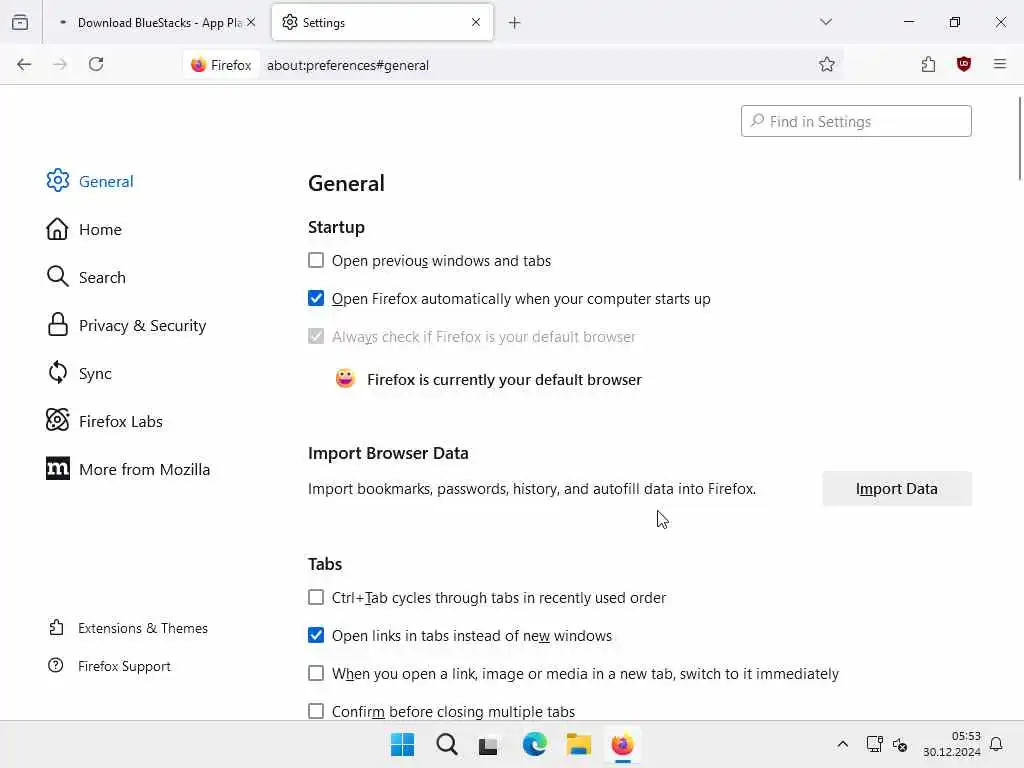Click the Find in Settings search field
This screenshot has height=768, width=1024.
click(x=856, y=121)
